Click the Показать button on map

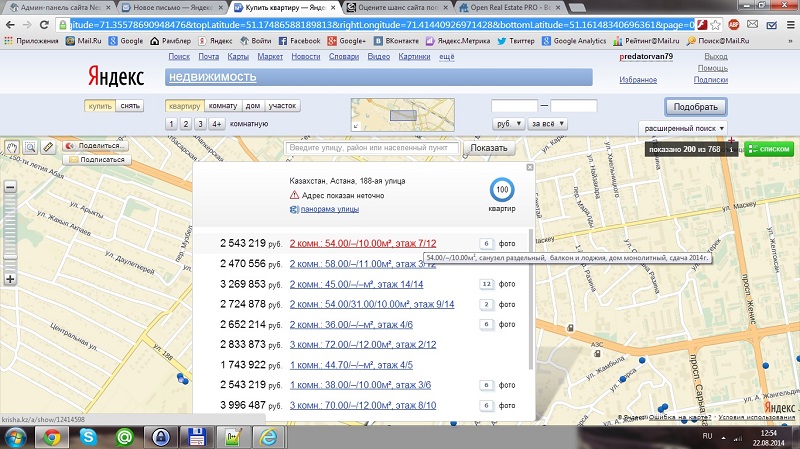click(x=489, y=148)
